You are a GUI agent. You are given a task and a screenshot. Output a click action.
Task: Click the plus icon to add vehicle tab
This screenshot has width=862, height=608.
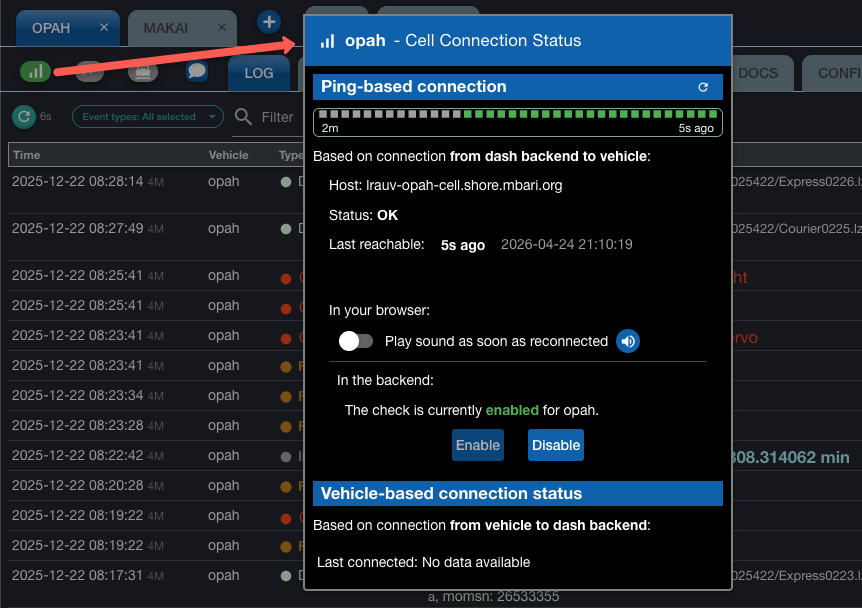(x=268, y=21)
